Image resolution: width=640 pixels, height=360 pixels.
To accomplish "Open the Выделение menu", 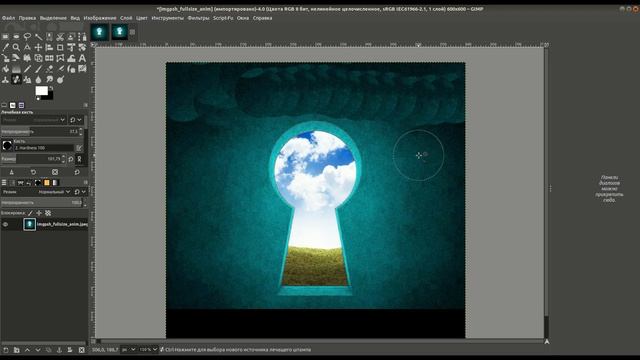I will [53, 18].
